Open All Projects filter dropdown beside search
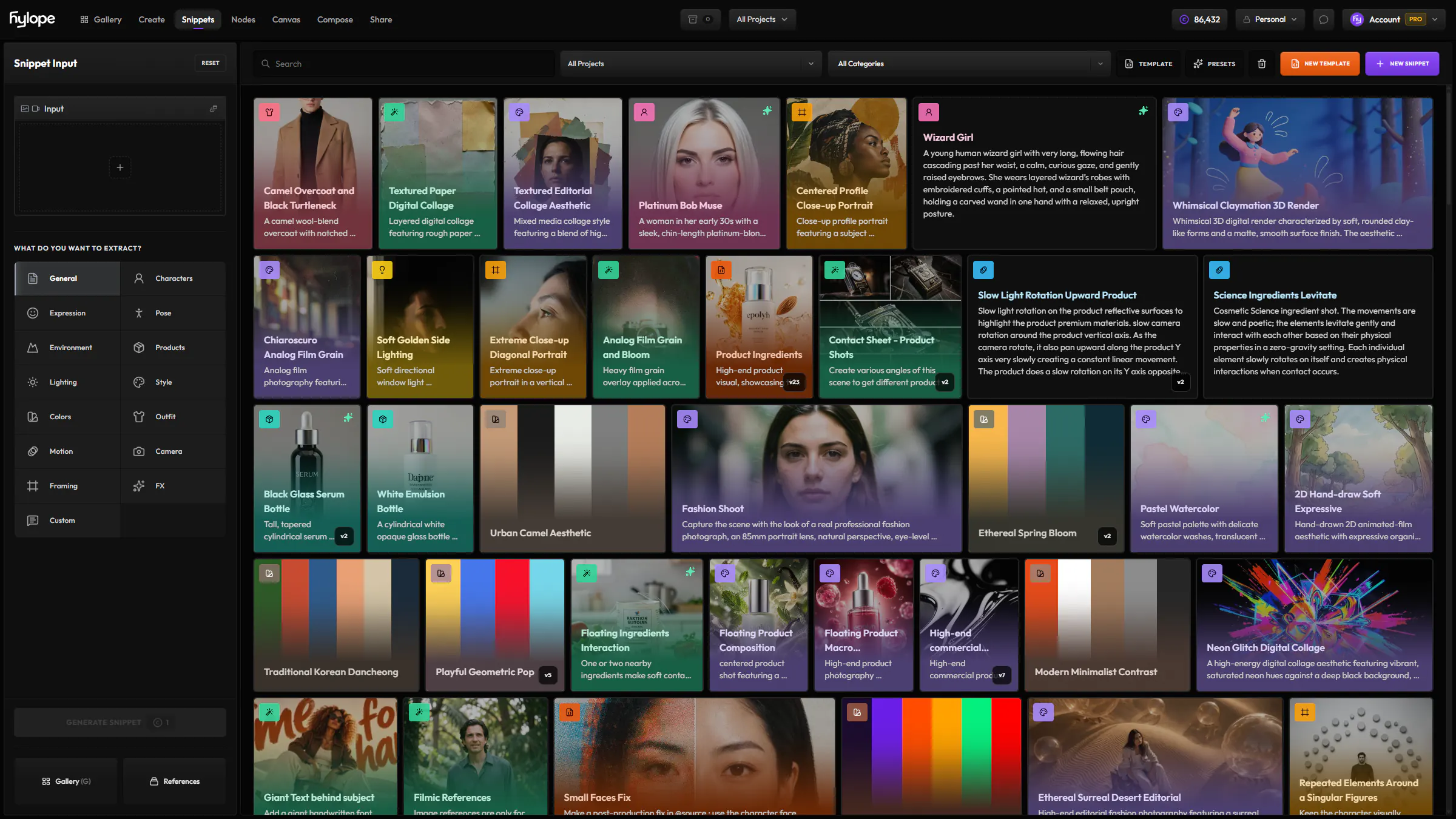1456x819 pixels. (x=690, y=64)
